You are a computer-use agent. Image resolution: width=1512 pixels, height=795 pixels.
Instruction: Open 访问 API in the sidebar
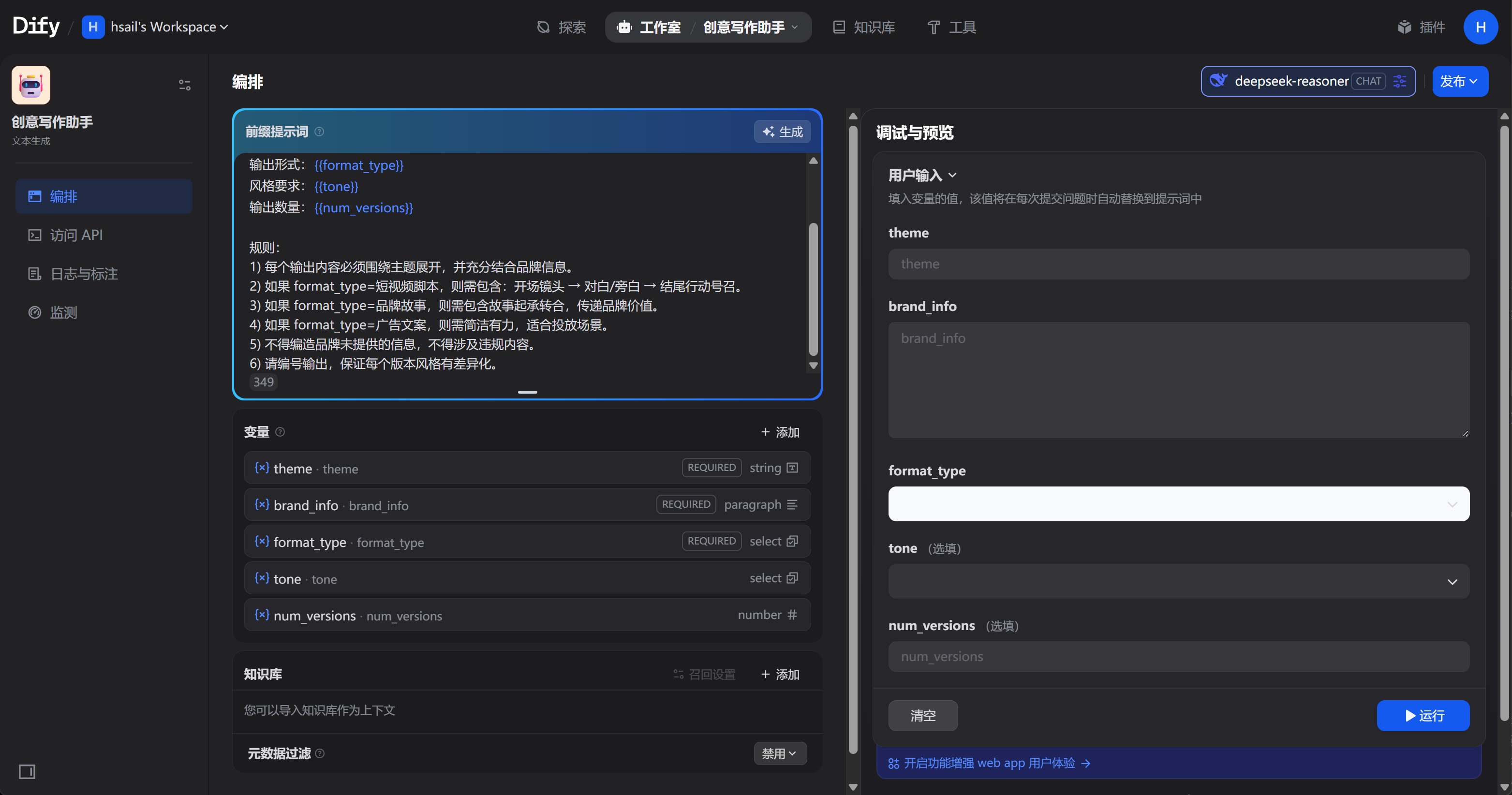[104, 235]
